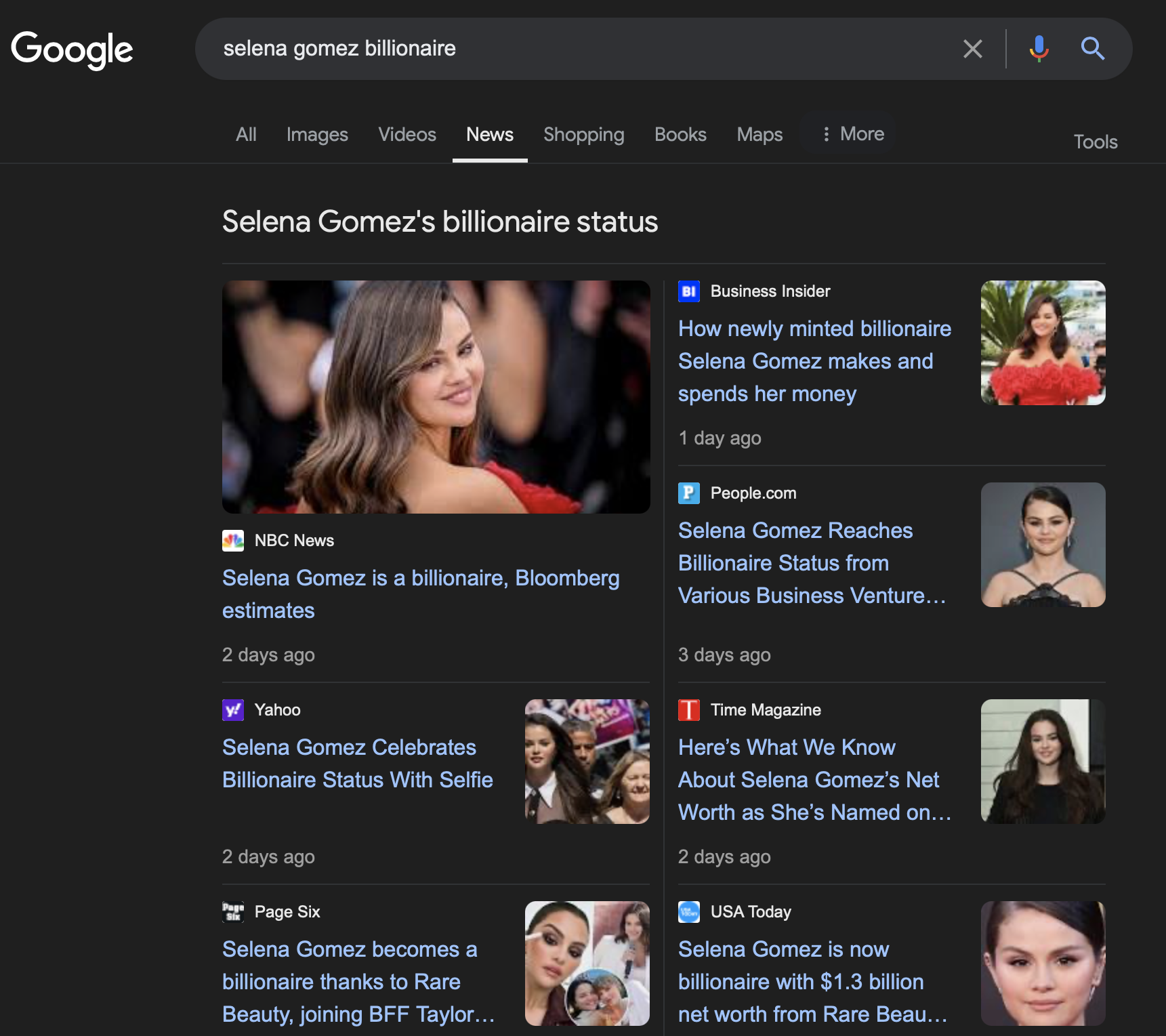Image resolution: width=1166 pixels, height=1036 pixels.
Task: Click '2 days ago' under Yahoo article
Action: click(x=268, y=856)
